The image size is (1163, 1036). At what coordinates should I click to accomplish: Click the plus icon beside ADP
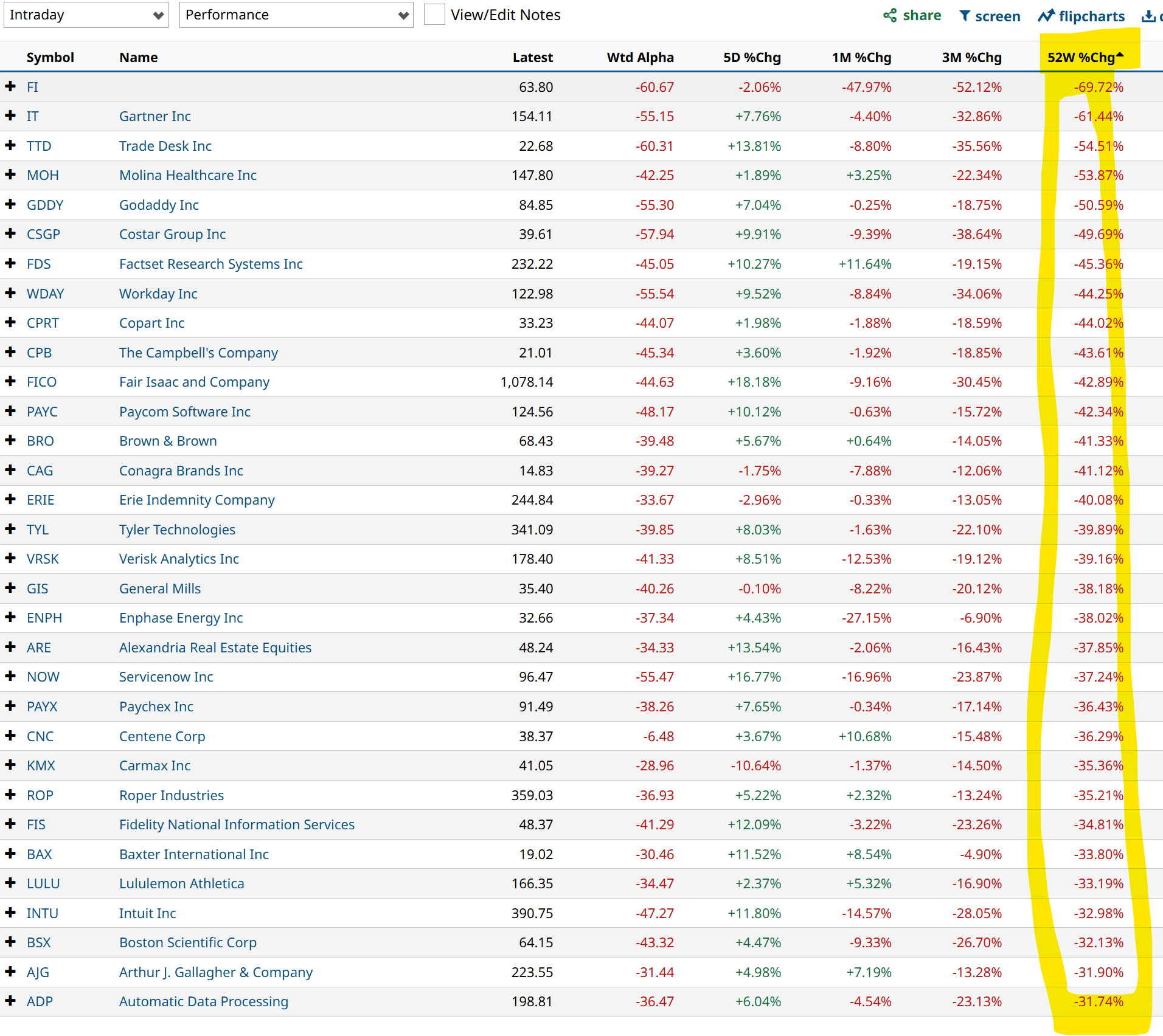tap(10, 1001)
